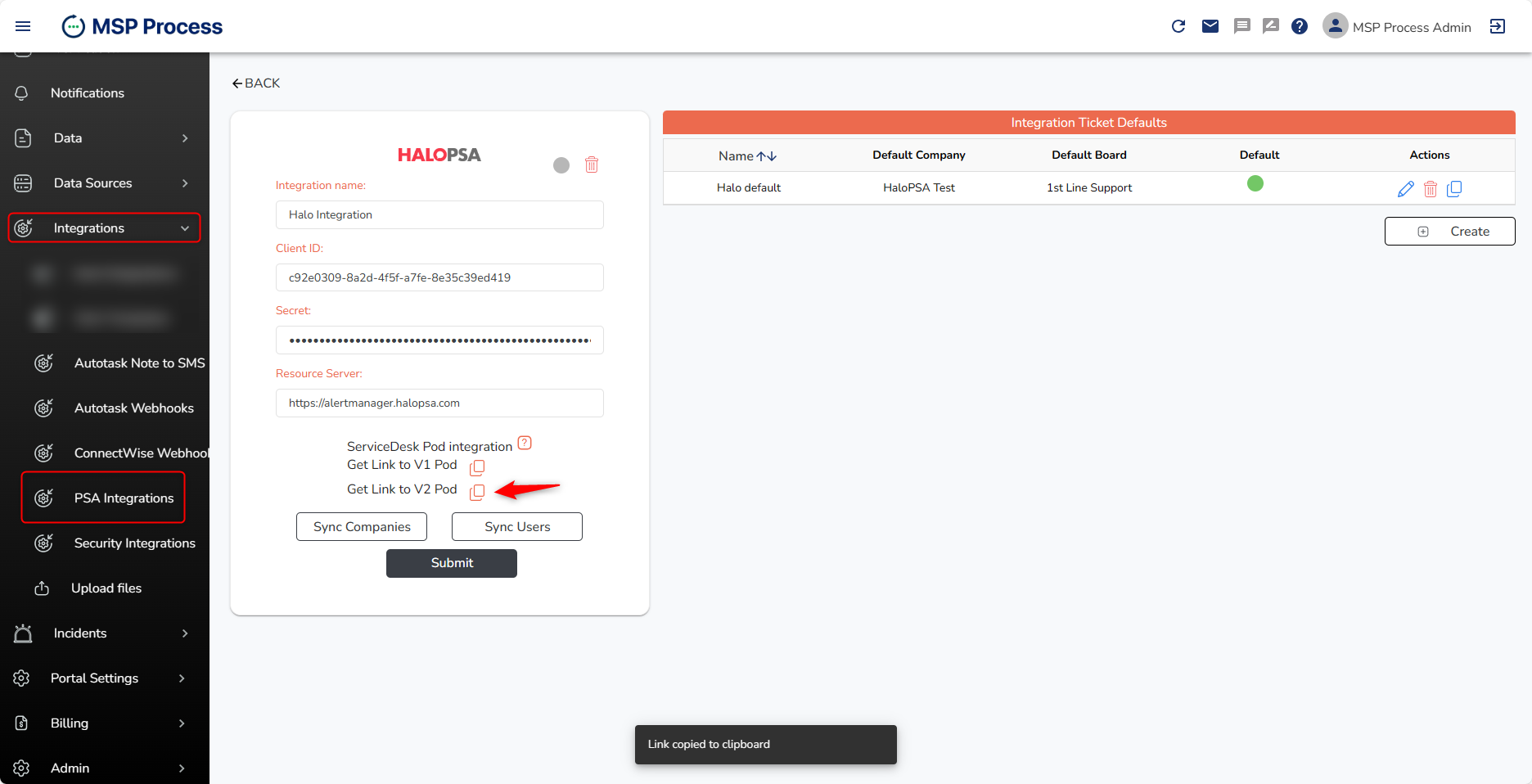Viewport: 1532px width, 784px height.
Task: Open Notifications in sidebar
Action: point(88,93)
